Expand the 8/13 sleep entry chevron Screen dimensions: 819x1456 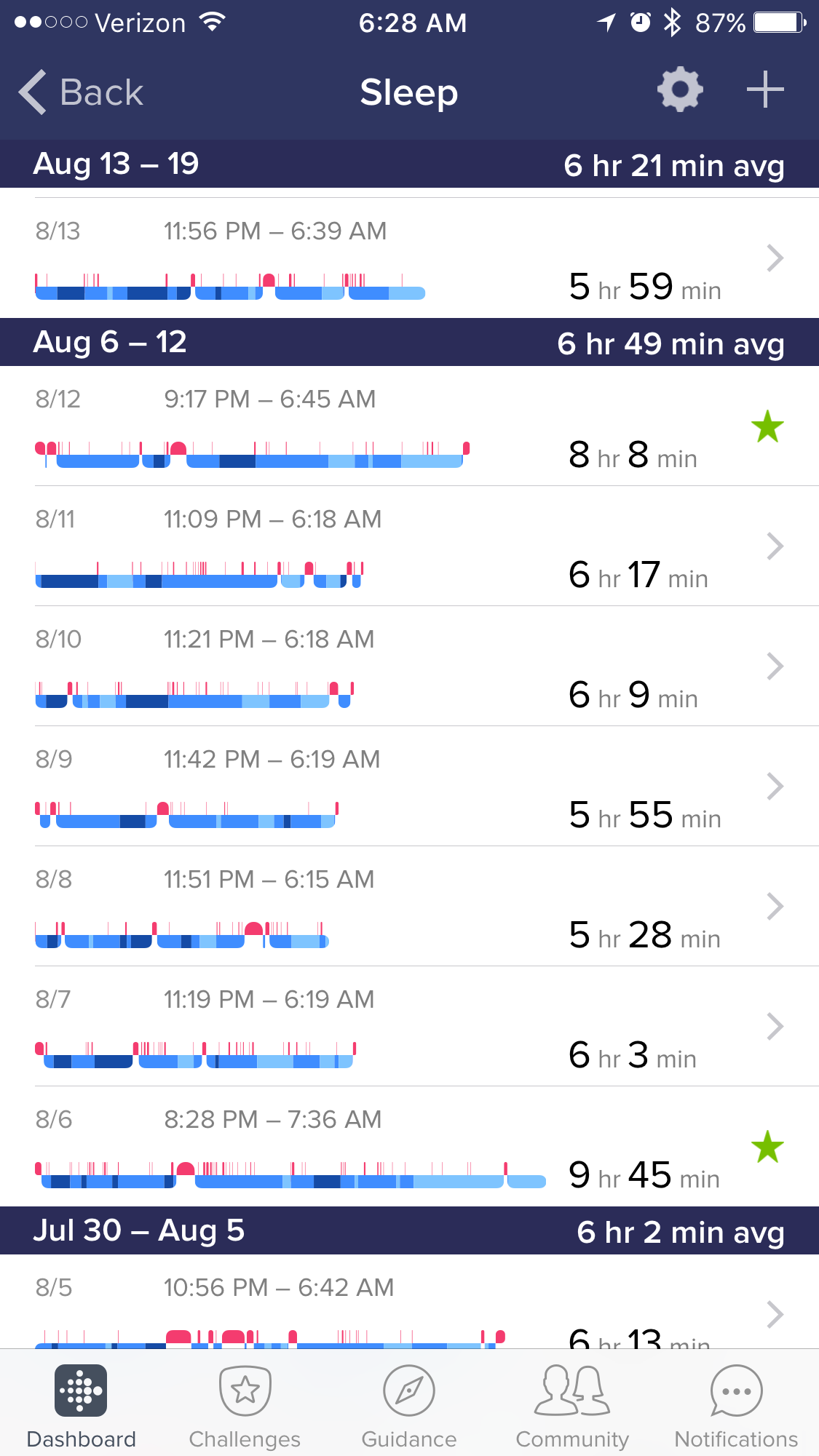point(775,258)
